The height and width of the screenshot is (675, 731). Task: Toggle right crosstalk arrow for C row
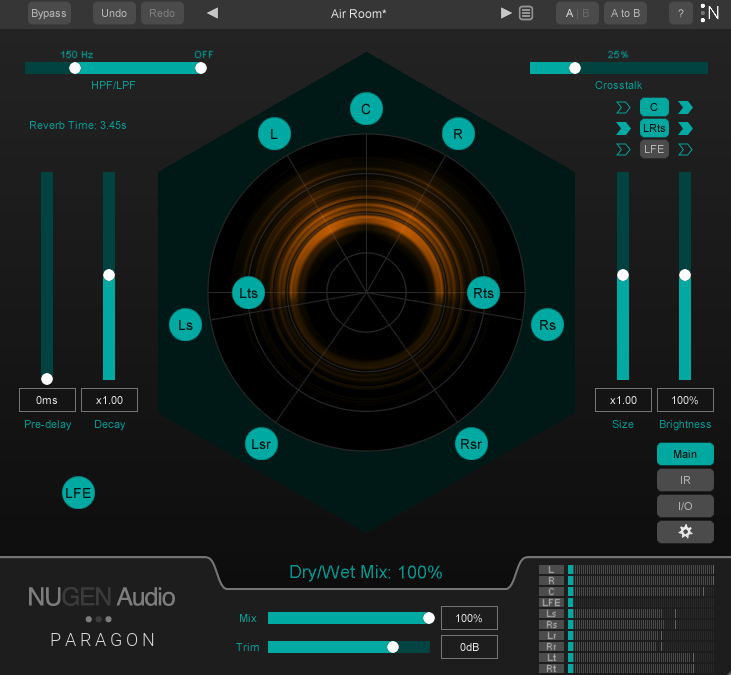685,108
